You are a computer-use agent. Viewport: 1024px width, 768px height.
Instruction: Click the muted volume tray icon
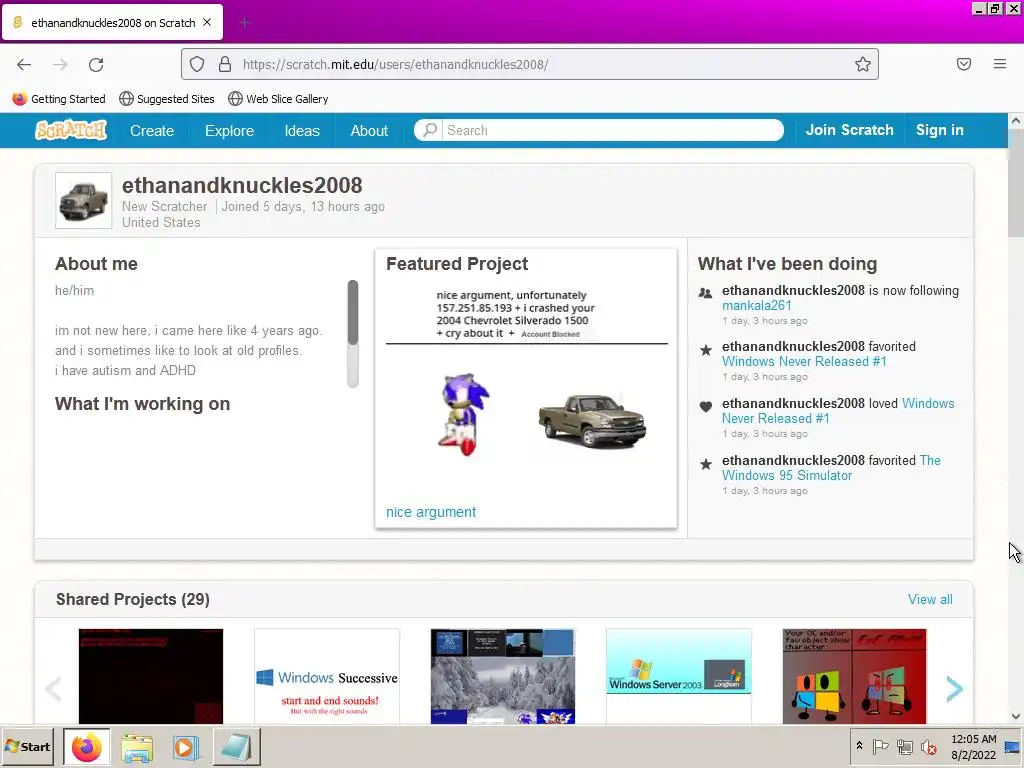pyautogui.click(x=928, y=746)
